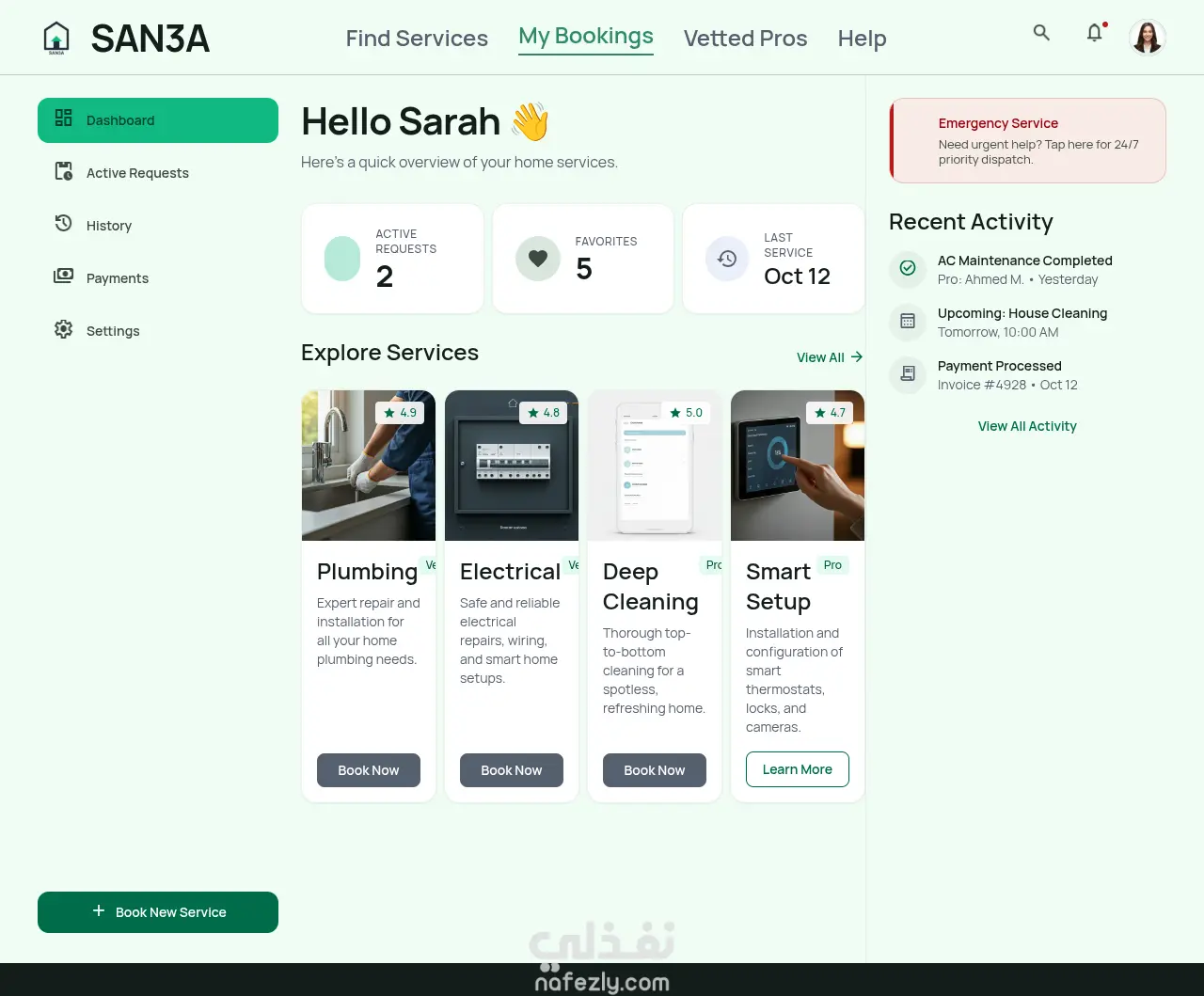This screenshot has width=1204, height=996.
Task: Click the Active Requests clipboard icon
Action: tap(64, 171)
